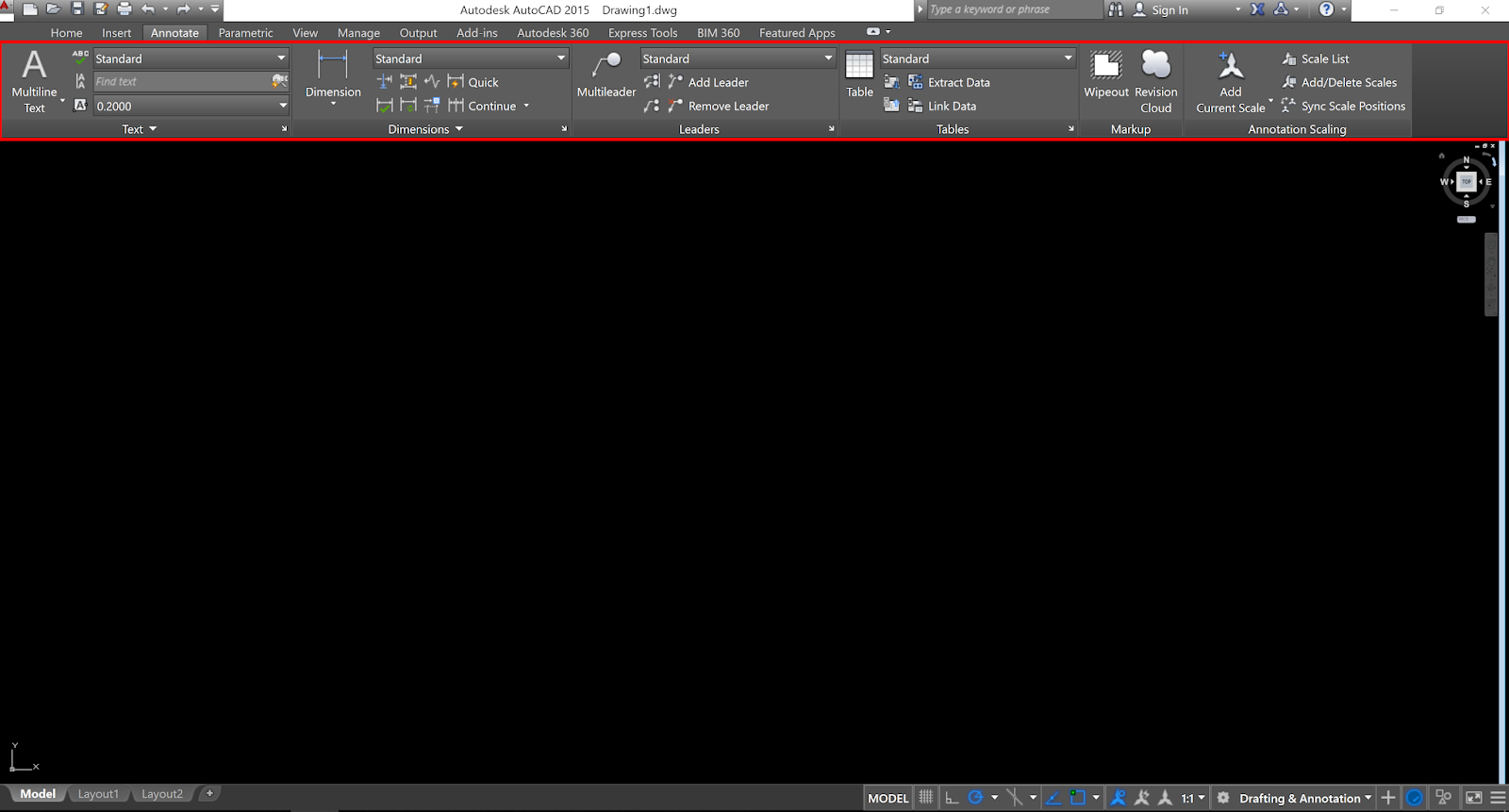Click the Open folder icon in Quick Access

[54, 9]
